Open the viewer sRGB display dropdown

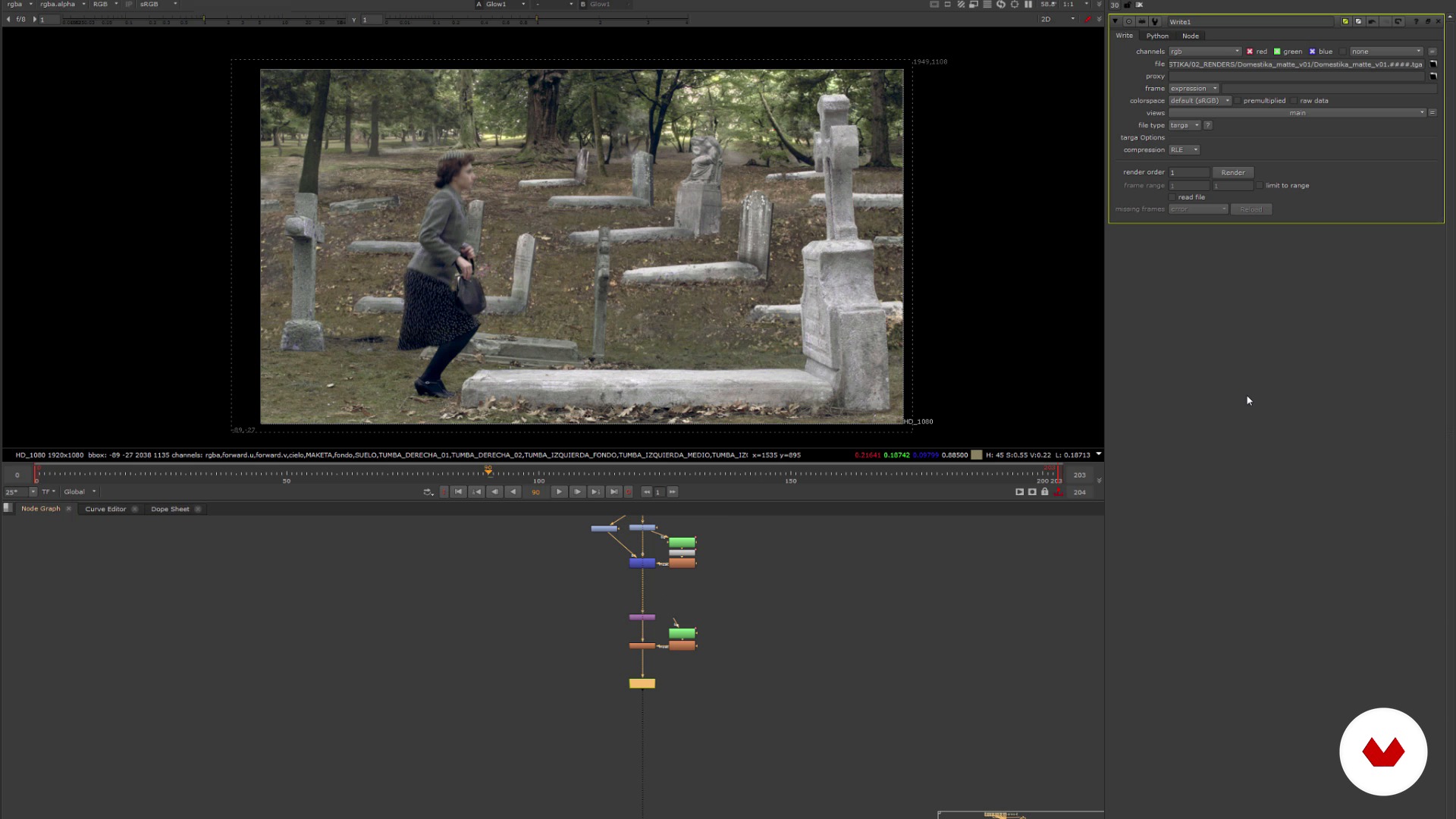coord(158,5)
